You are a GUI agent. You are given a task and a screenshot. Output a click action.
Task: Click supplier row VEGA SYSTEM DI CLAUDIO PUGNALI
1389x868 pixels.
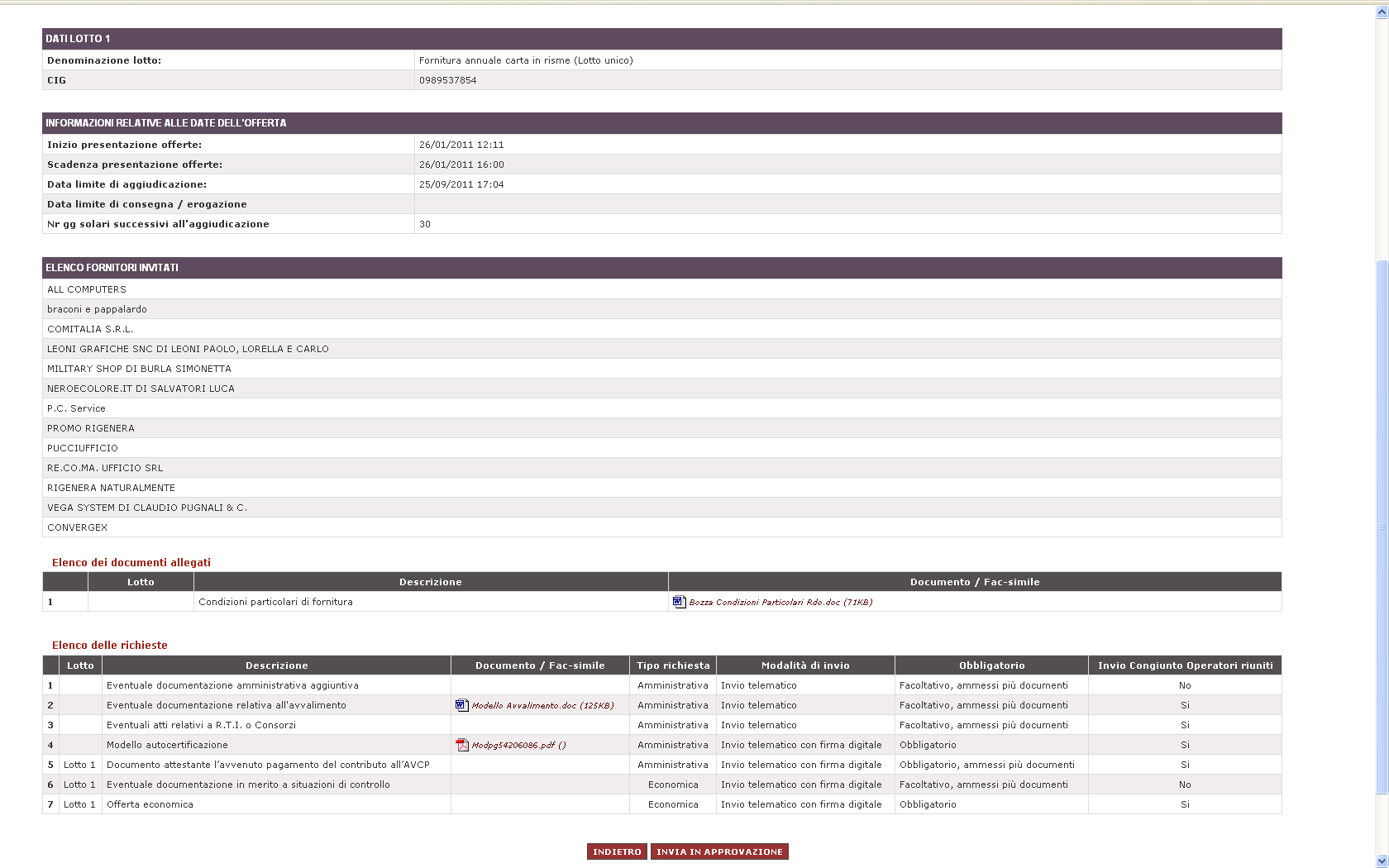pos(661,508)
